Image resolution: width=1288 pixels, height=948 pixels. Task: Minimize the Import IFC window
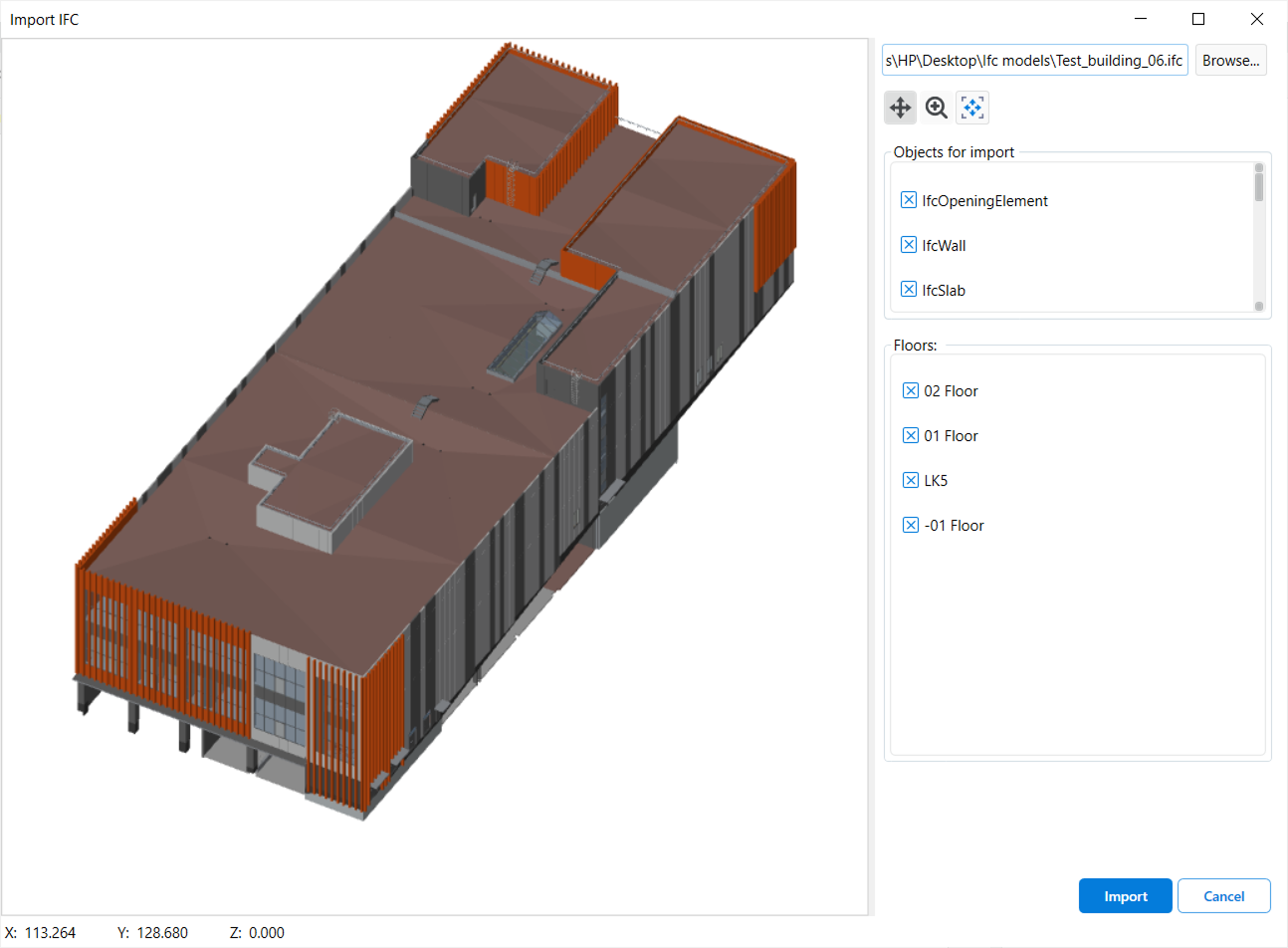pos(1141,19)
